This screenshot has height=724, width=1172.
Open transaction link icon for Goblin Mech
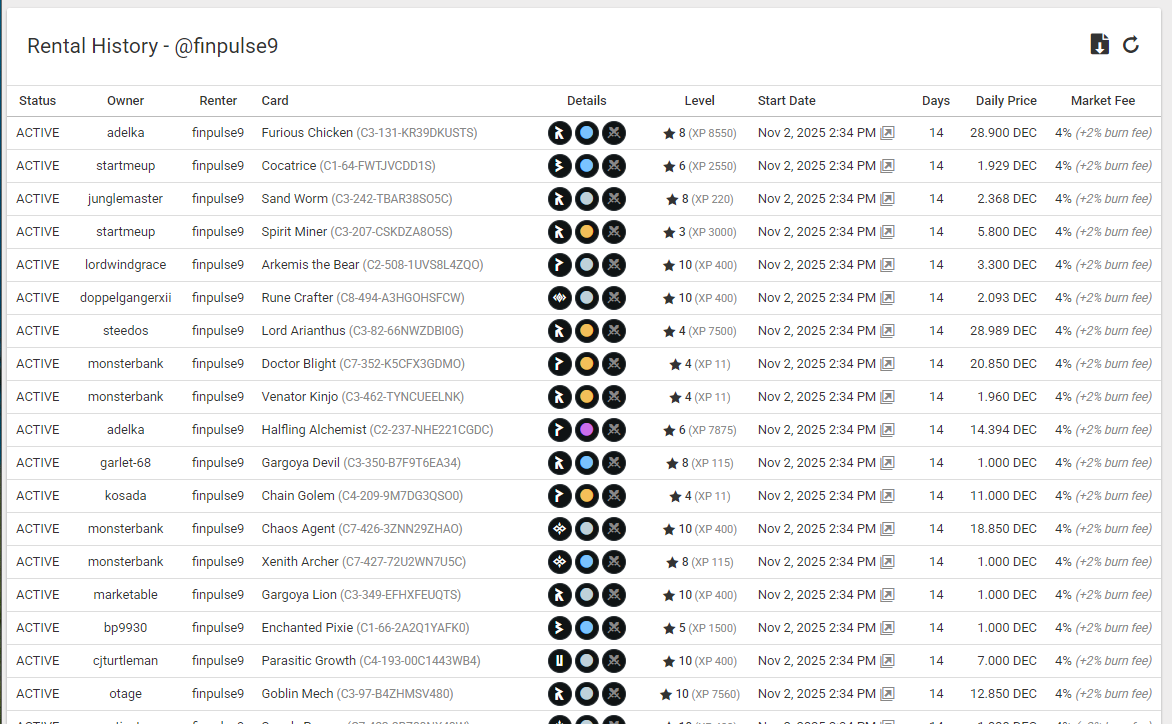click(x=887, y=693)
